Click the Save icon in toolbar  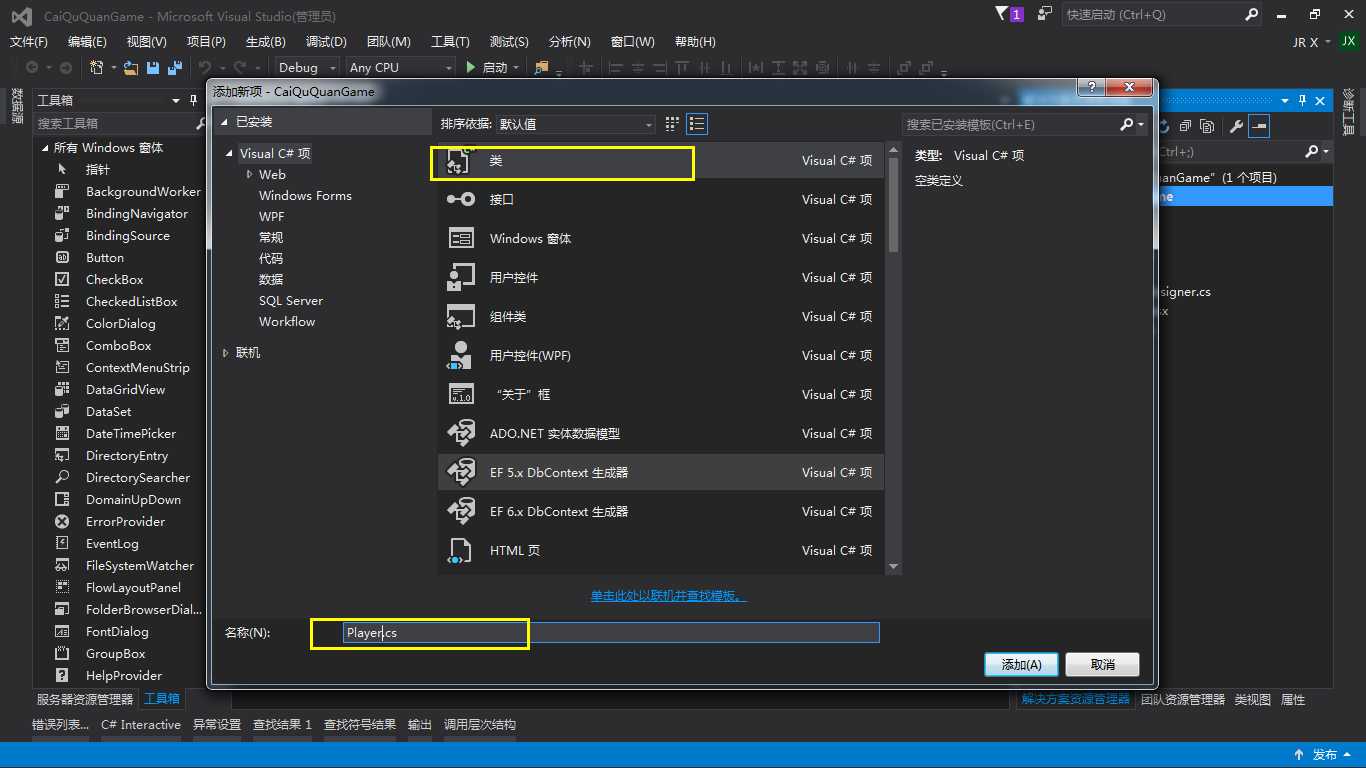(x=152, y=67)
